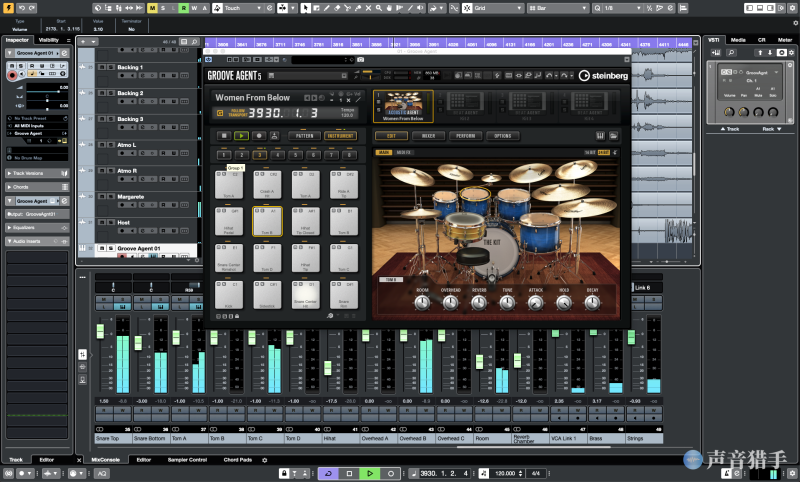
Task: Open the Grid snap type dropdown
Action: tap(498, 8)
